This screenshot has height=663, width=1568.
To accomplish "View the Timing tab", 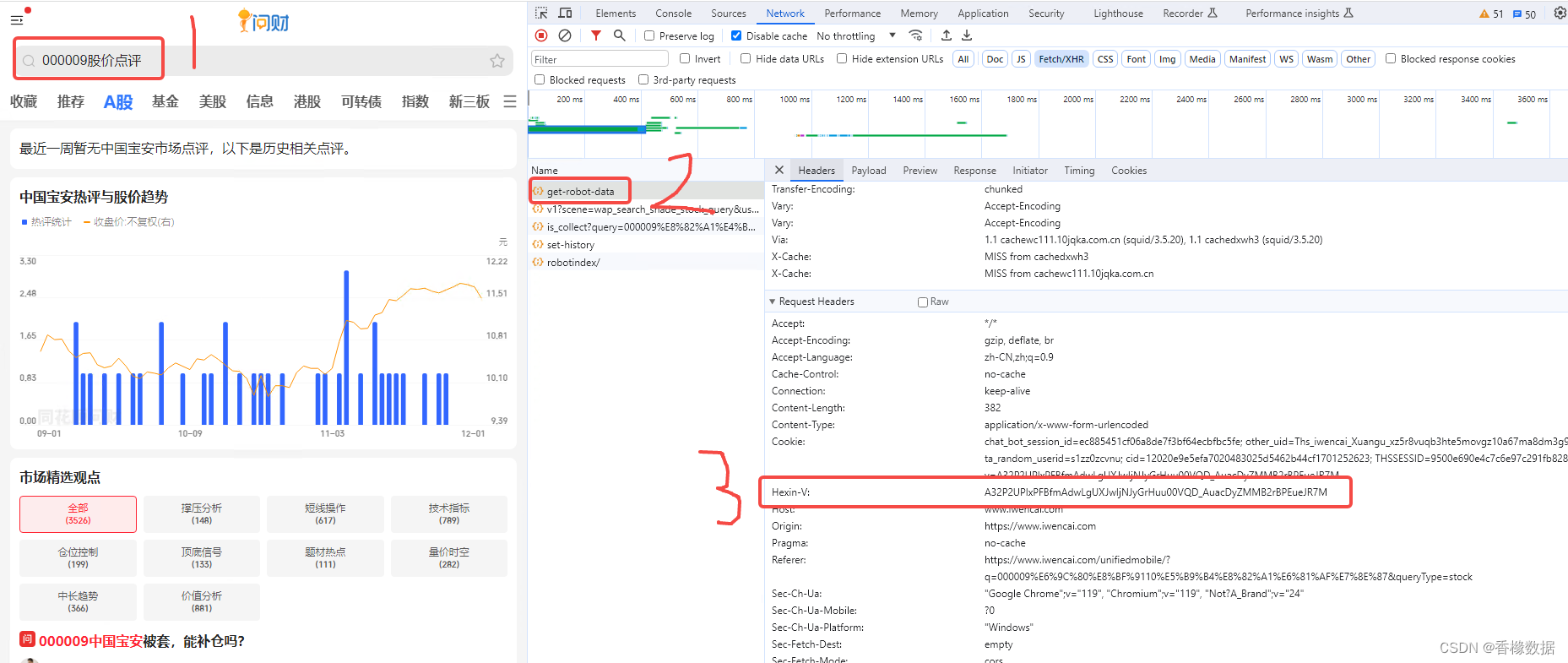I will pyautogui.click(x=1079, y=170).
